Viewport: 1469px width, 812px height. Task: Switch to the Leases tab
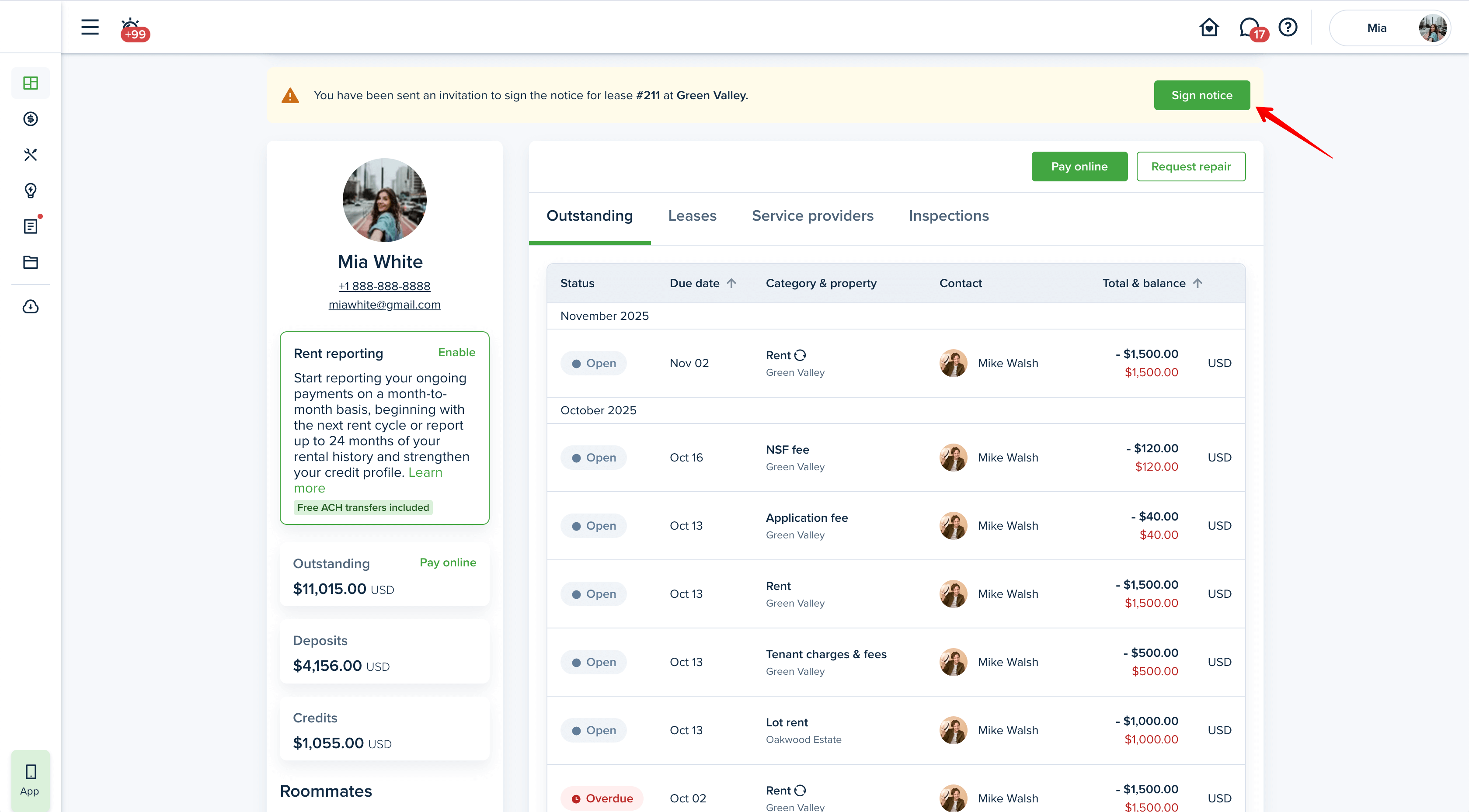(x=692, y=216)
